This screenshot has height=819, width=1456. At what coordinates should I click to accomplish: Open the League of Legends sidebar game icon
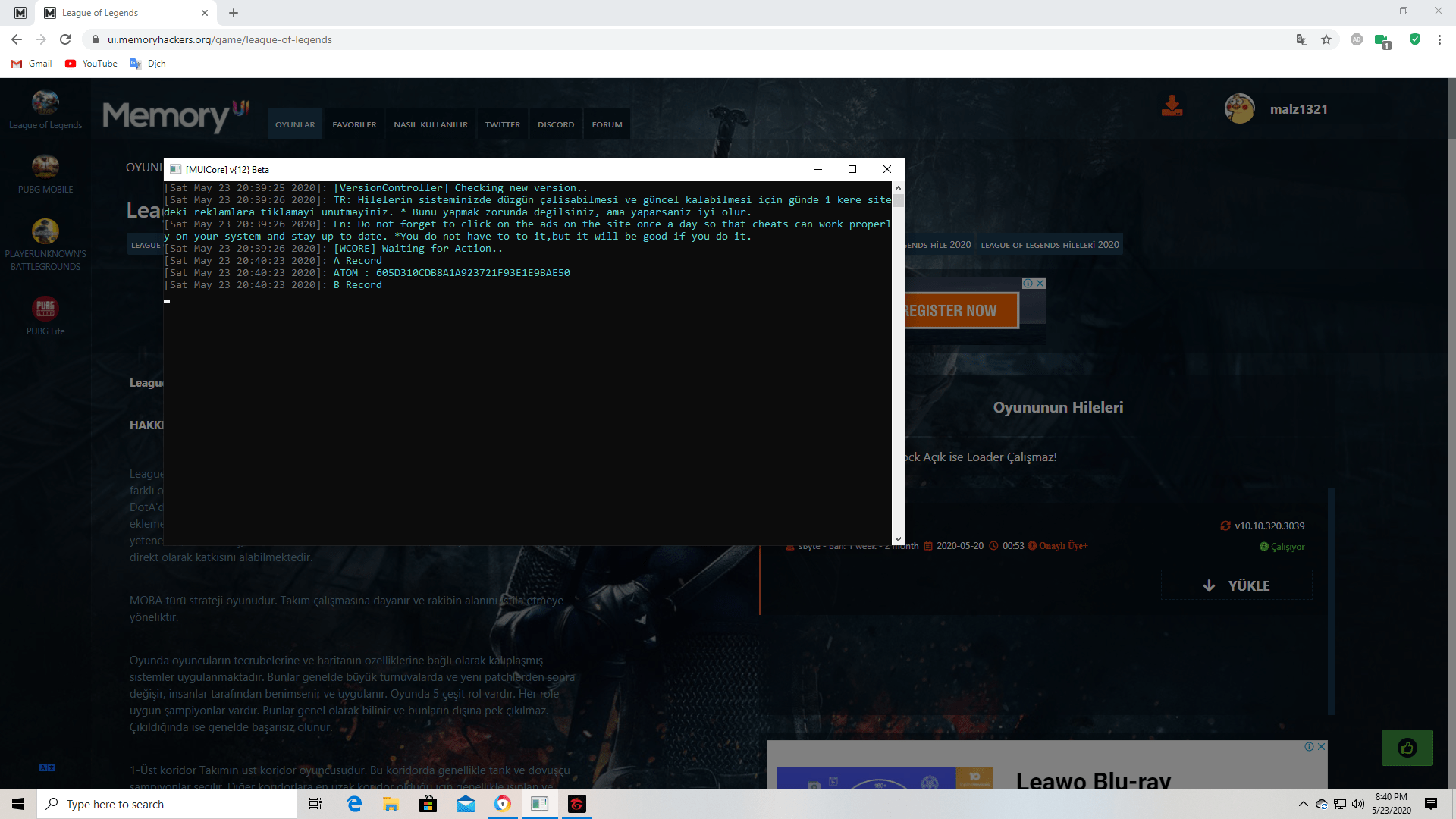pos(45,102)
